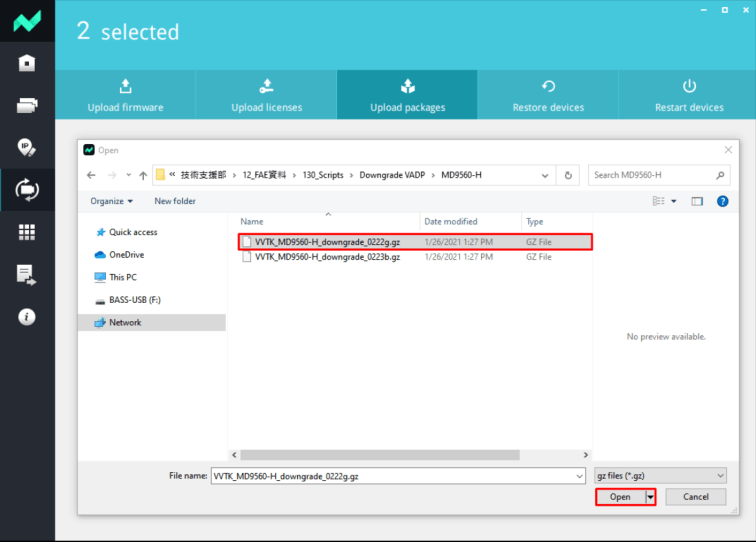The width and height of the screenshot is (756, 542).
Task: Select VVTK_MD9560-H_downgrade_0223b.gz file
Action: coord(327,257)
